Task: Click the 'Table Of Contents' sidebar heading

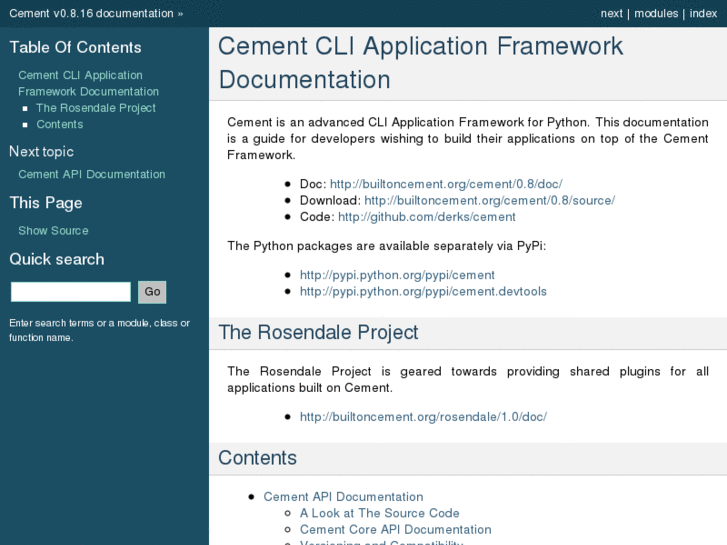Action: tap(75, 47)
